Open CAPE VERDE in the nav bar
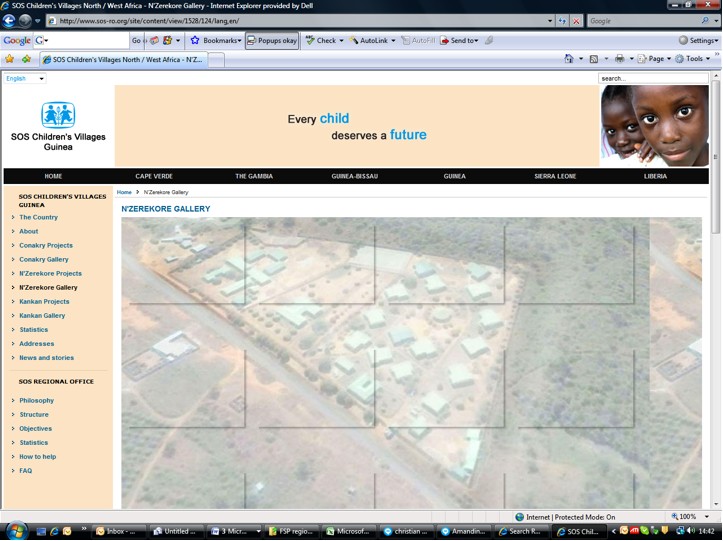Image resolution: width=723 pixels, height=541 pixels. (x=154, y=176)
